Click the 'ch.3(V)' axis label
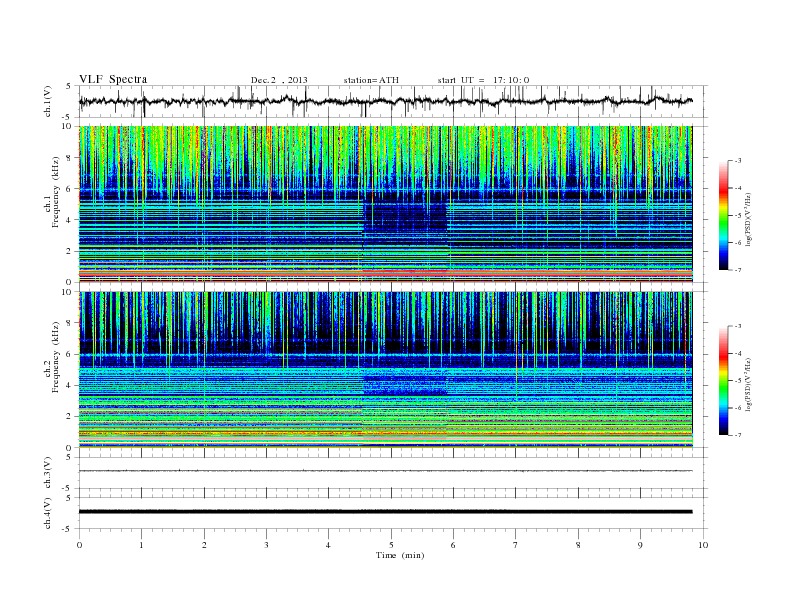 point(47,473)
